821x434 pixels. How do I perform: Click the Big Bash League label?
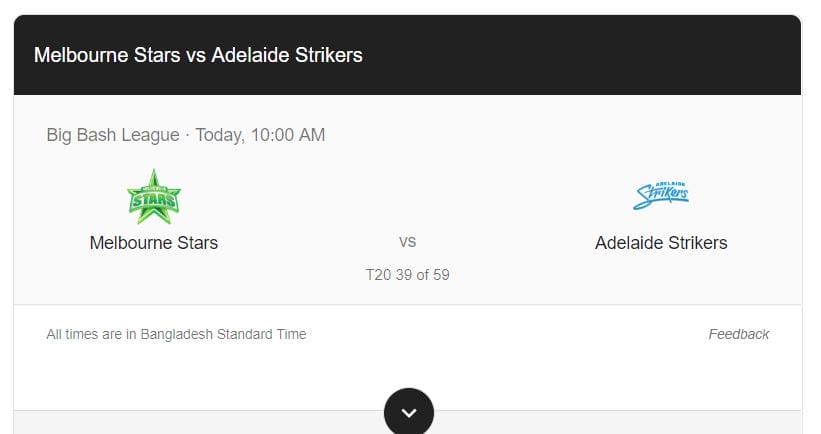tap(113, 135)
